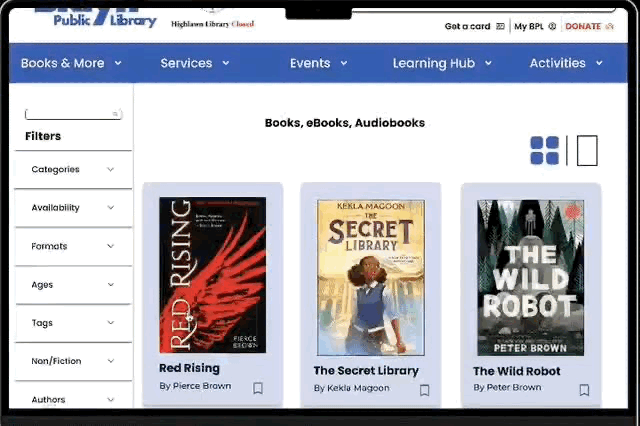
Task: Bookmark Red Rising
Action: click(x=258, y=388)
